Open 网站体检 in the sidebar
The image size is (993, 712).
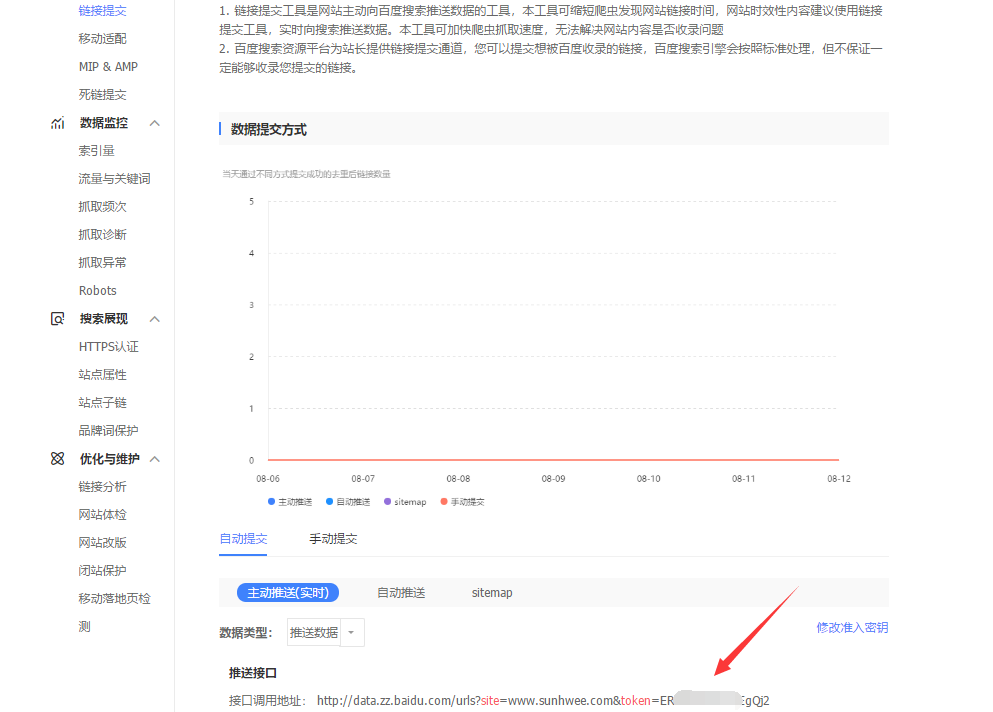pos(103,514)
